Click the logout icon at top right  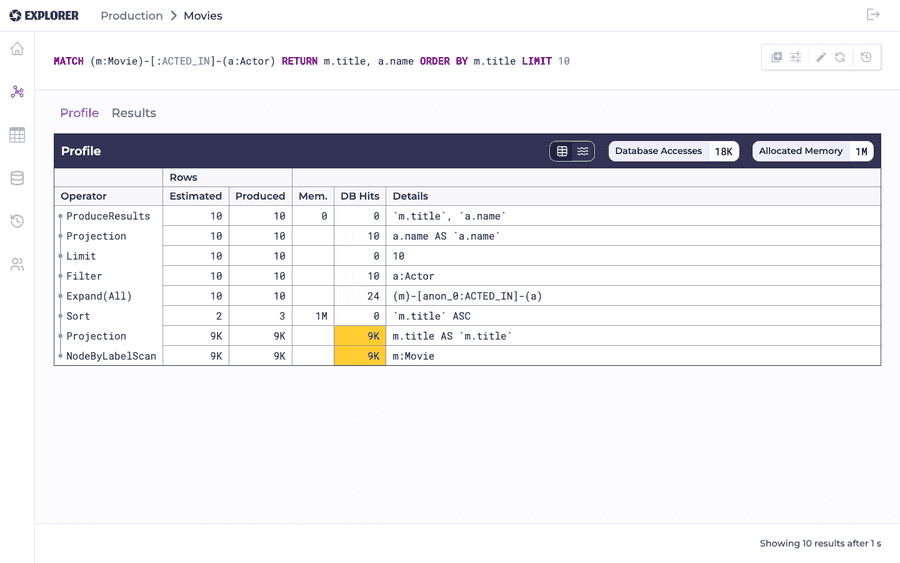pos(873,15)
